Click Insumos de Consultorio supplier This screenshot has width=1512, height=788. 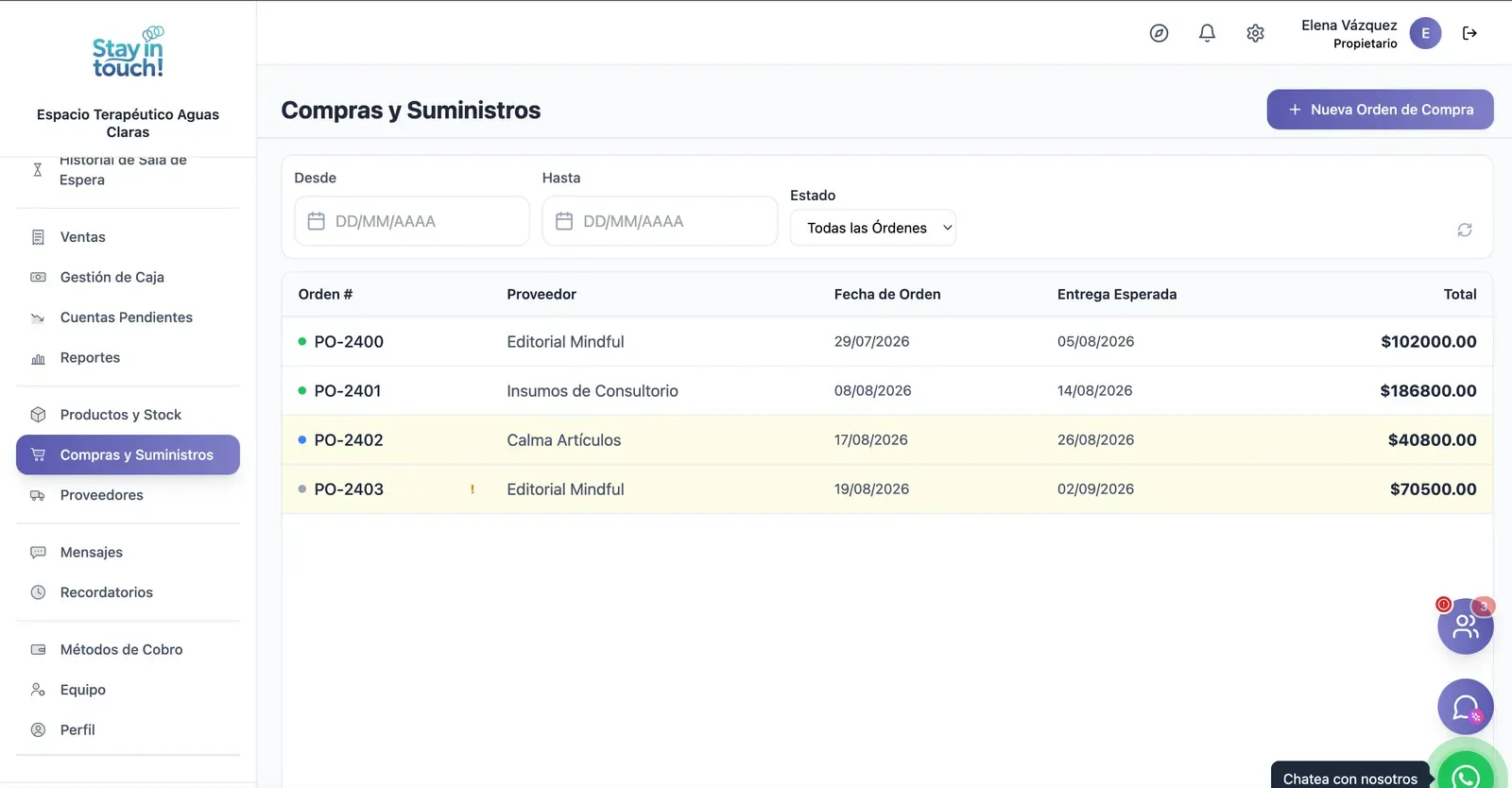click(x=593, y=391)
